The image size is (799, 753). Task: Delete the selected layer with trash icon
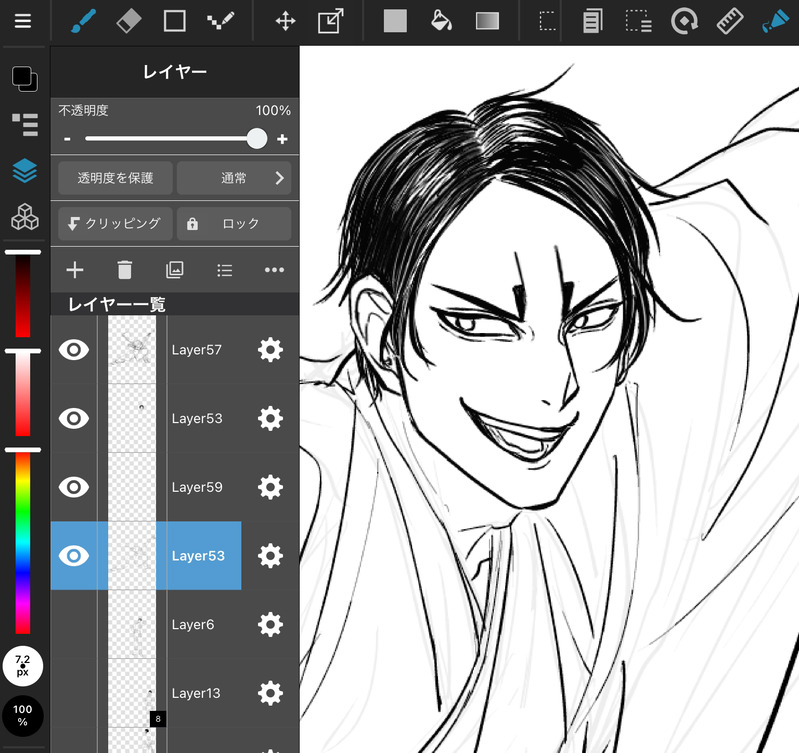click(125, 270)
